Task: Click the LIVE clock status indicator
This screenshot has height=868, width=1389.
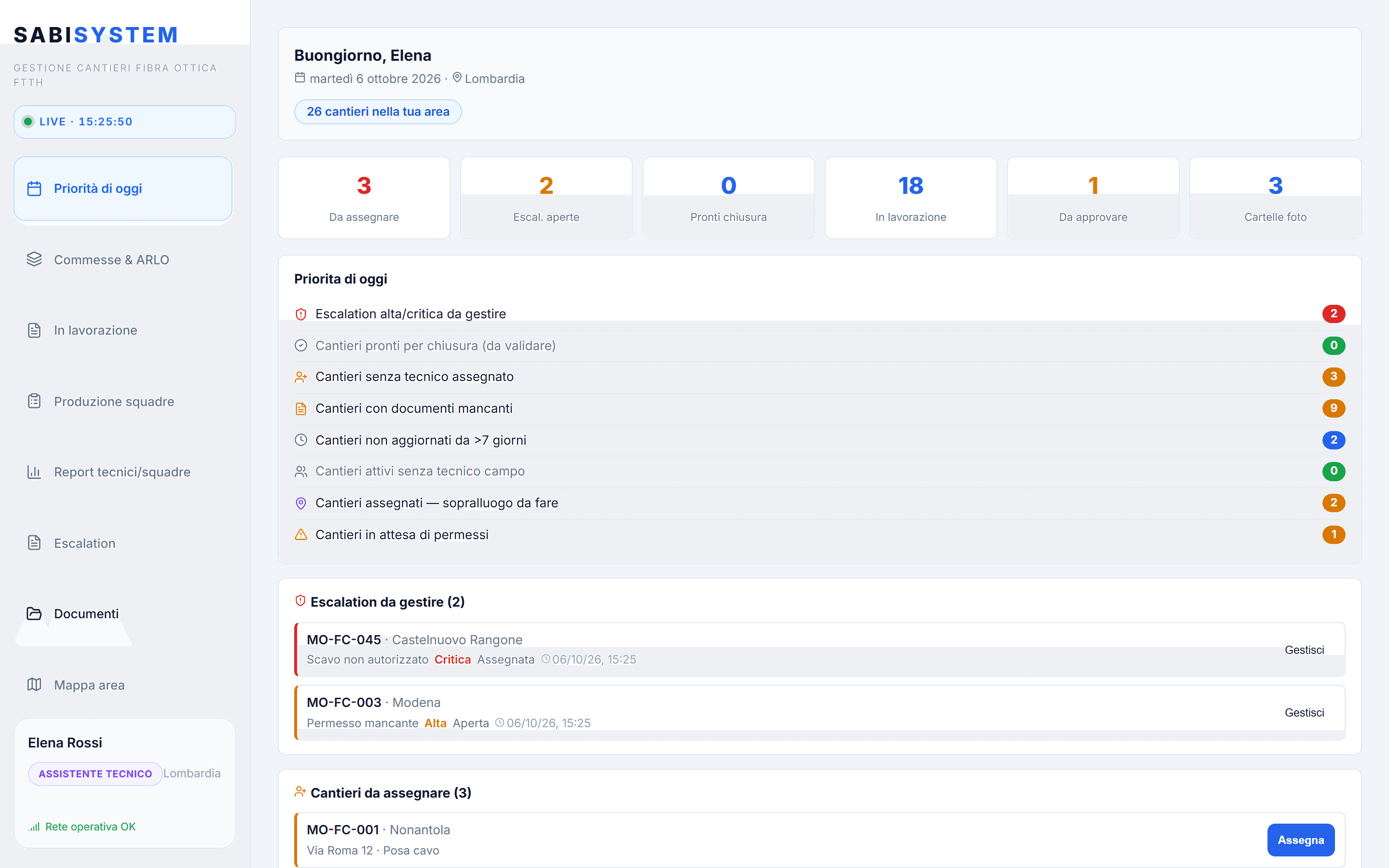Action: [x=124, y=122]
